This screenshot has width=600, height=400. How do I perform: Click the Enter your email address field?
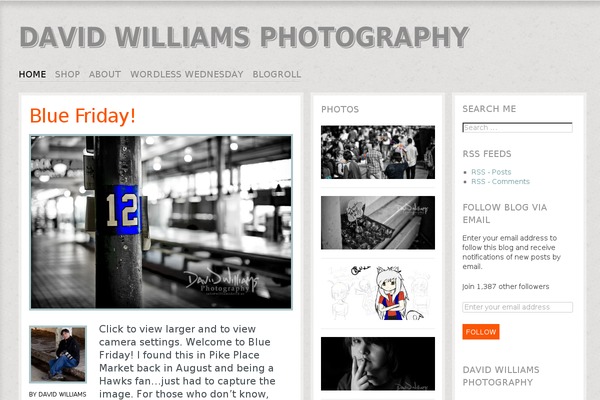tap(517, 307)
